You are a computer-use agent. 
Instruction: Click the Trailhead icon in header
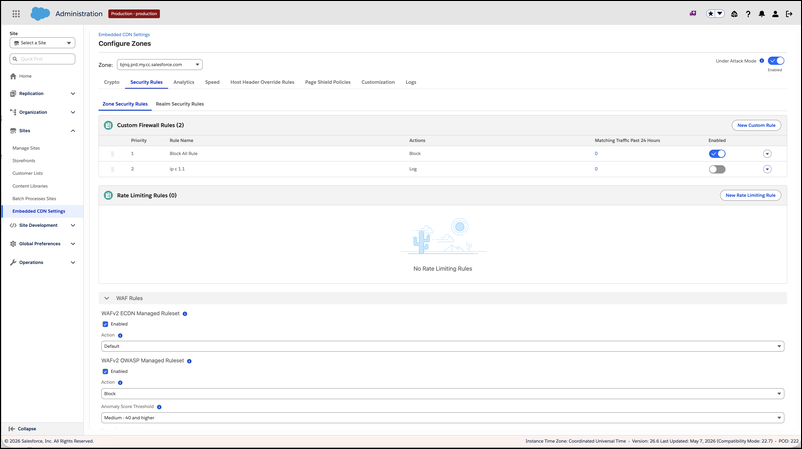[734, 14]
